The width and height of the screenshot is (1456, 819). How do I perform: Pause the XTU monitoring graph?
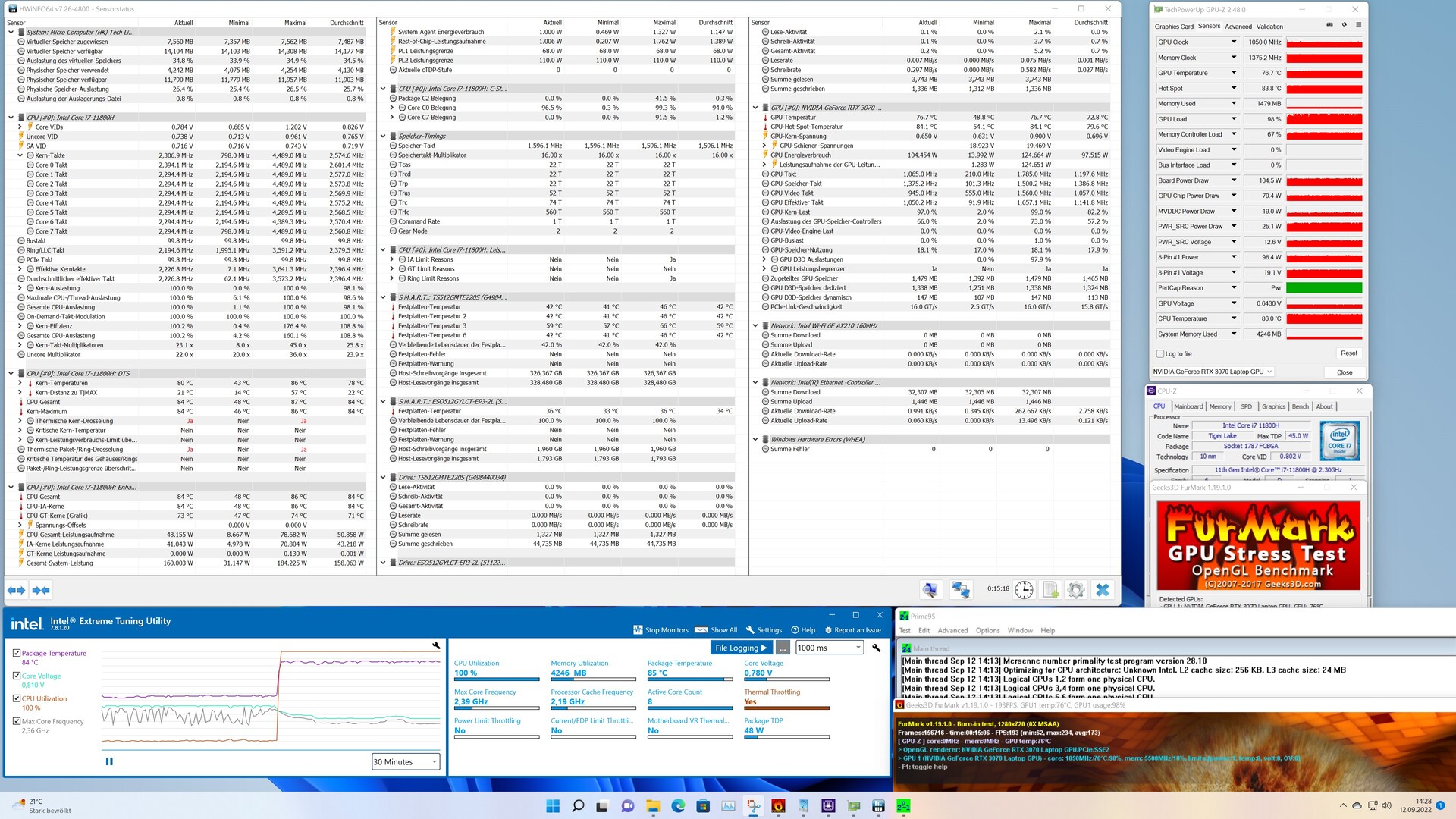[x=109, y=761]
